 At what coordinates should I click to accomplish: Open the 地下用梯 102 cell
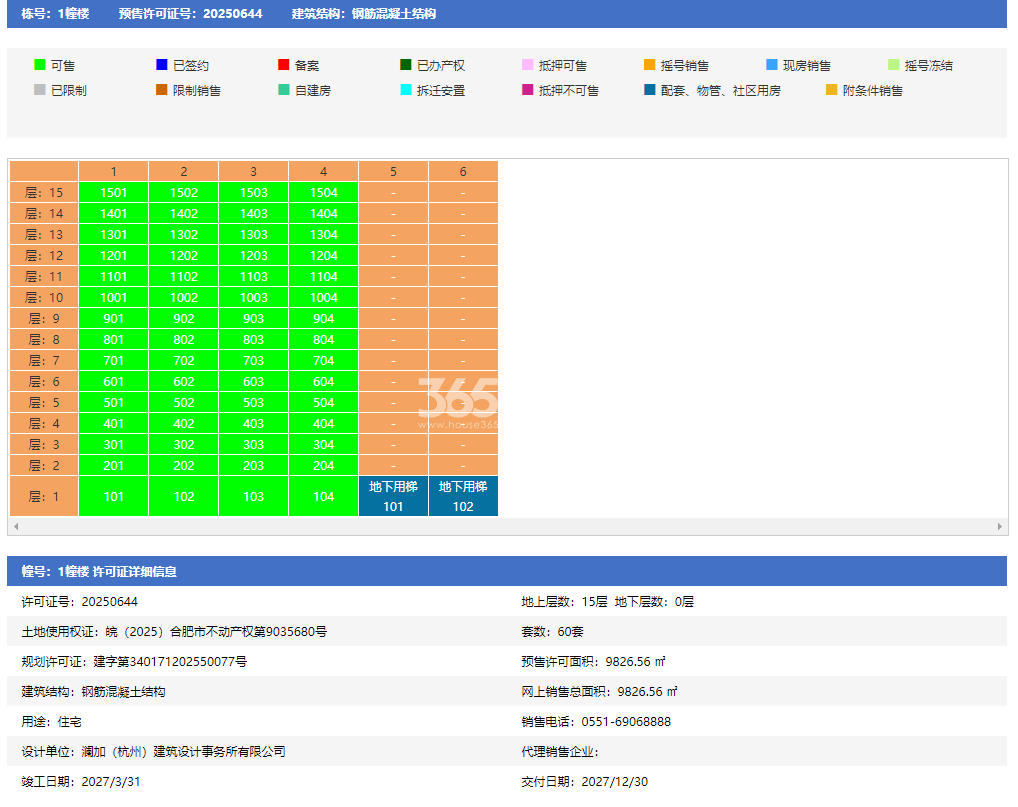pos(463,496)
